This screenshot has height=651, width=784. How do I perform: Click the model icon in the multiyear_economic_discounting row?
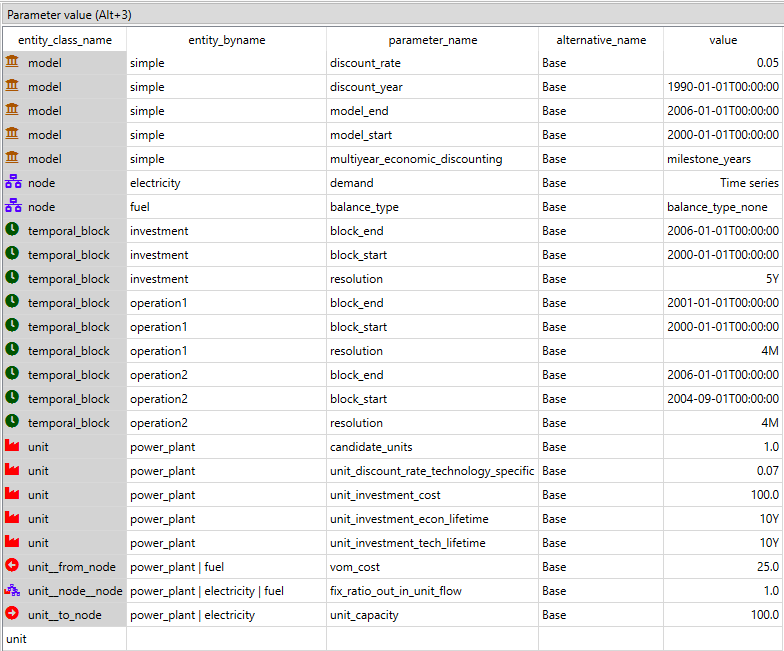coord(12,158)
